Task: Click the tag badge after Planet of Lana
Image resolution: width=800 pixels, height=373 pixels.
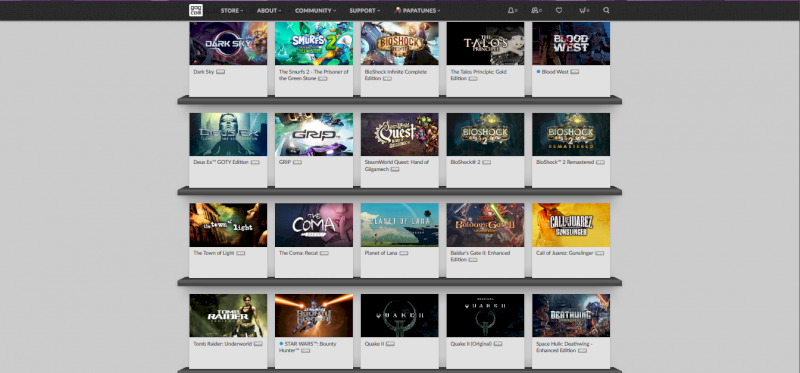Action: point(404,253)
